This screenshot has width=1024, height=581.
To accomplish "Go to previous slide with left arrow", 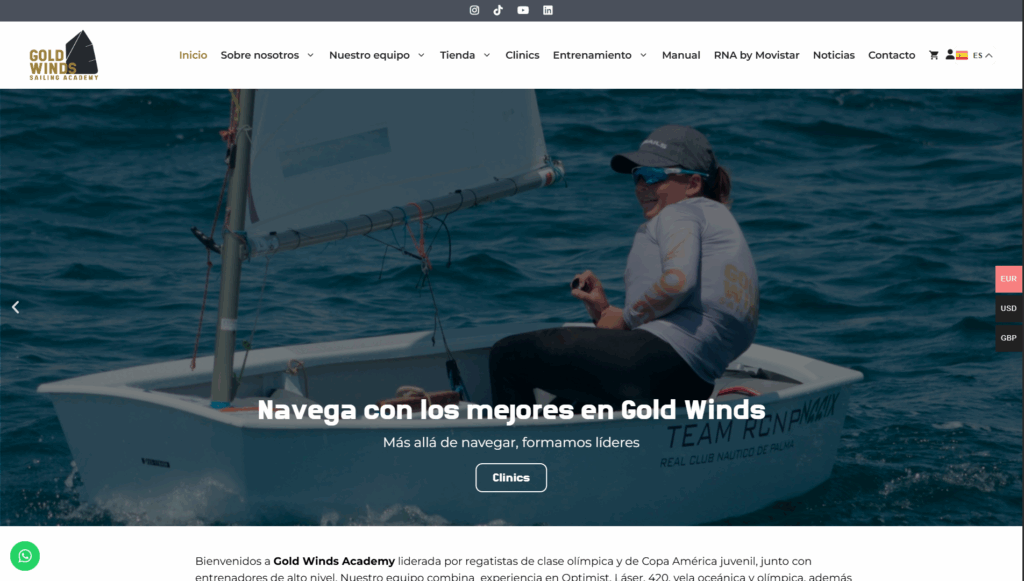I will click(15, 307).
